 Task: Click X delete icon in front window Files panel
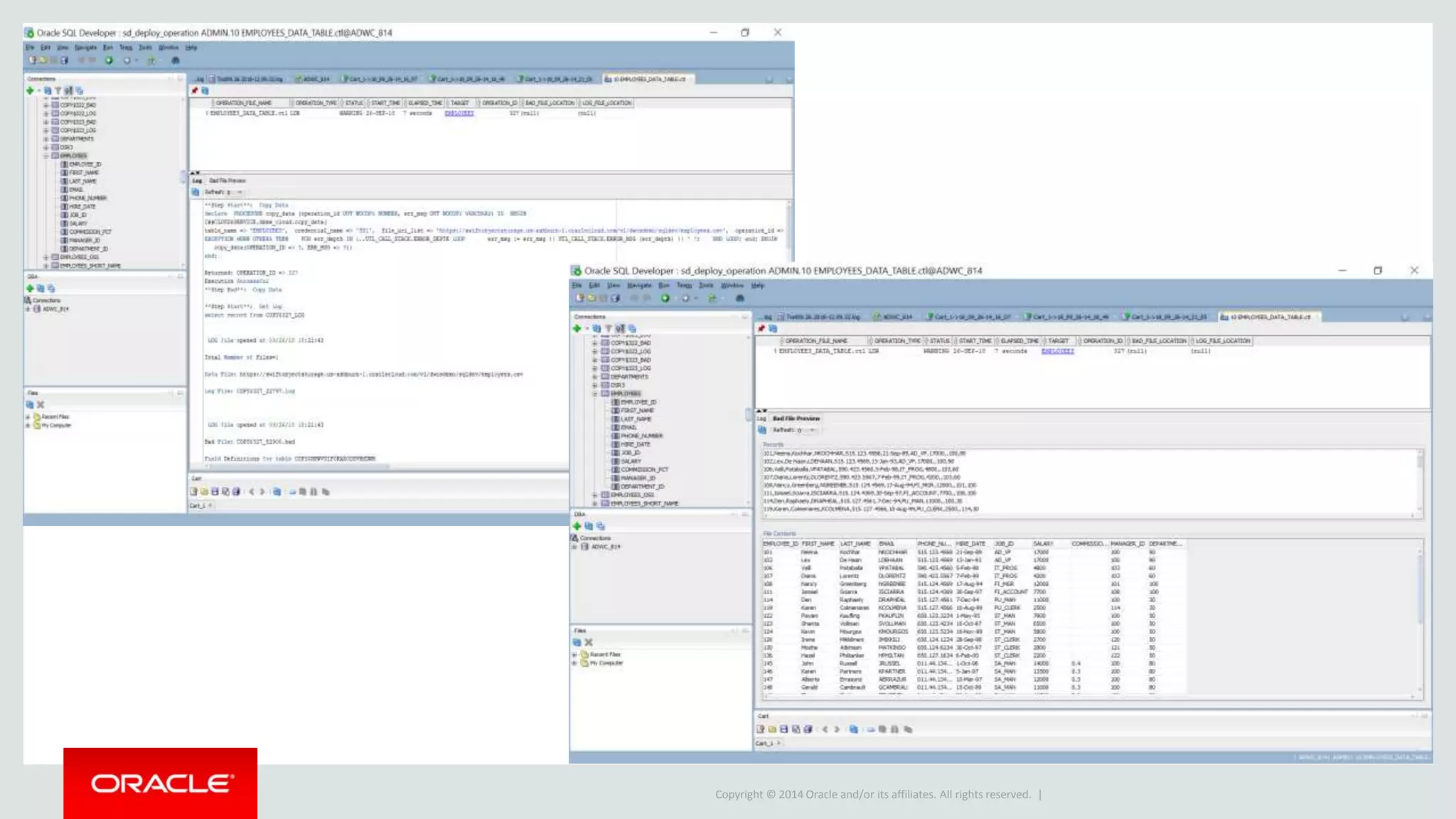589,642
